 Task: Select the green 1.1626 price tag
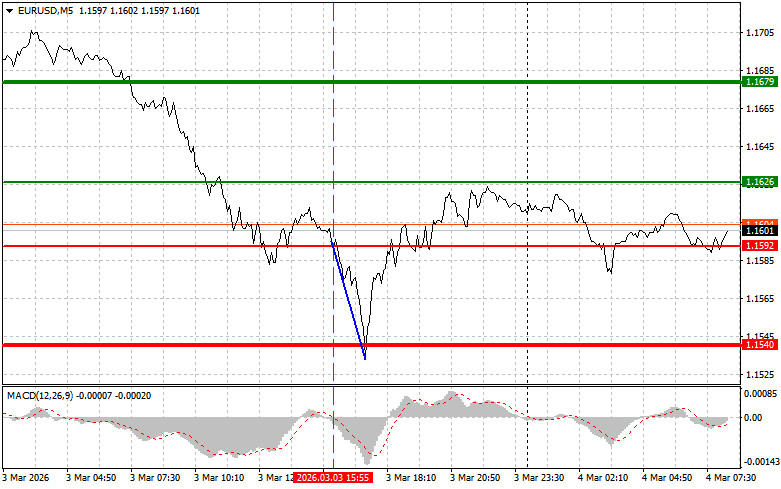[x=756, y=182]
